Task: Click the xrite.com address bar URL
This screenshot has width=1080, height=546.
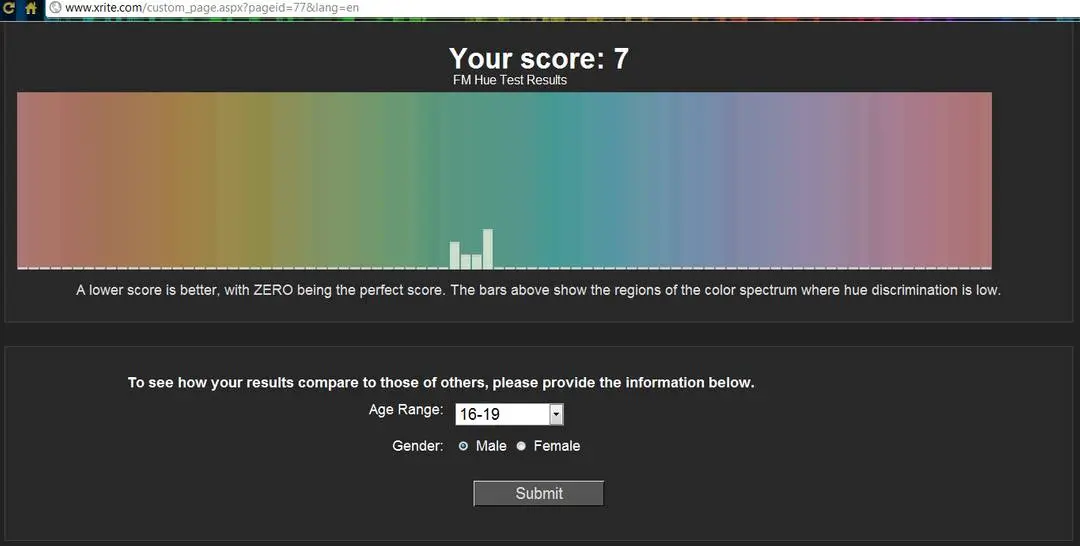Action: [x=211, y=8]
